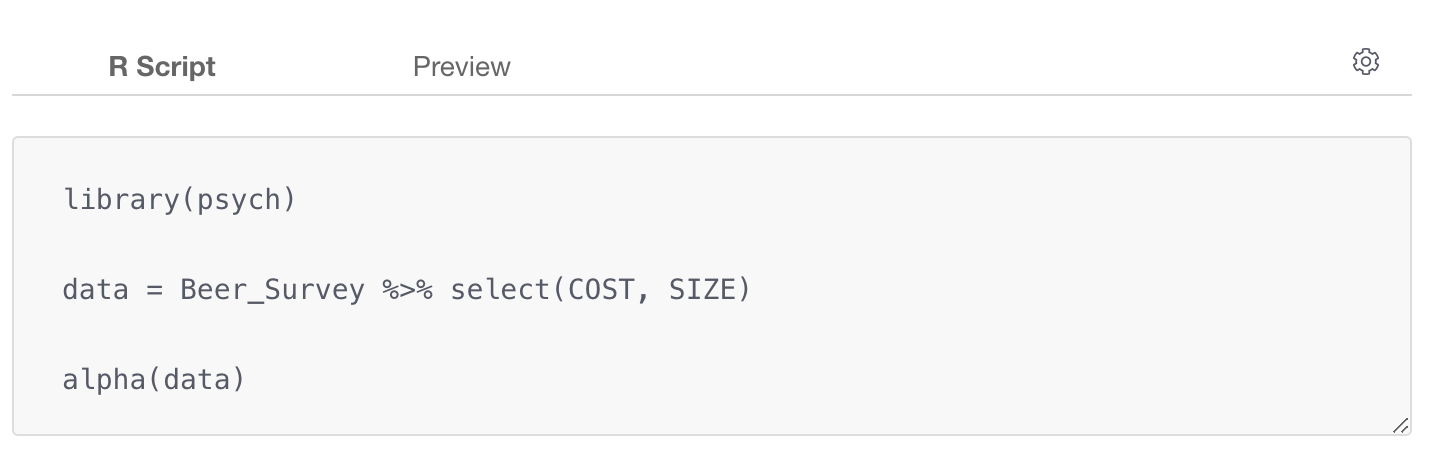Viewport: 1432px width, 464px height.
Task: Click inside the R script code editor
Action: point(712,286)
